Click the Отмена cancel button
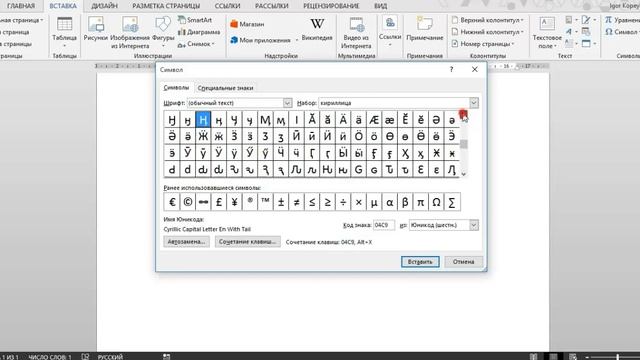Viewport: 640px width, 360px height. (463, 262)
